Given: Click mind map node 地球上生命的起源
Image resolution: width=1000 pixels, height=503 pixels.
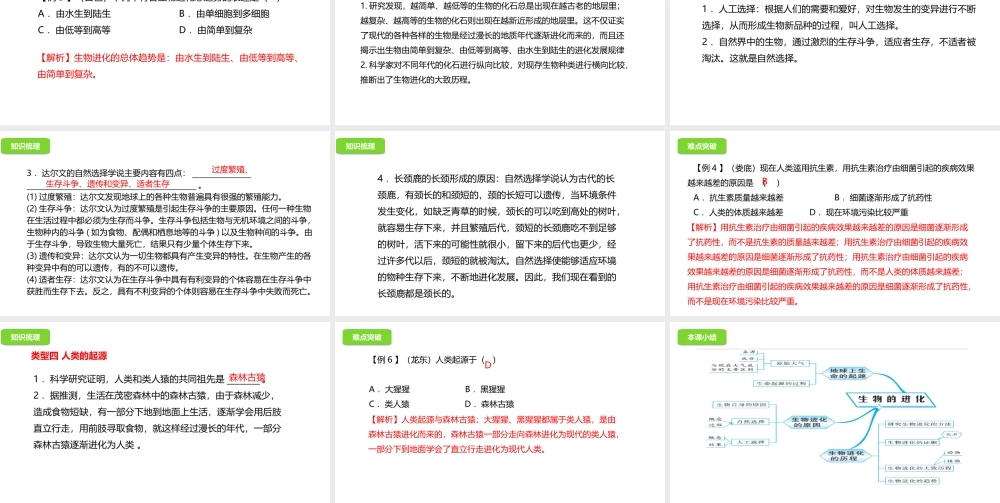Looking at the screenshot, I should point(847,374).
